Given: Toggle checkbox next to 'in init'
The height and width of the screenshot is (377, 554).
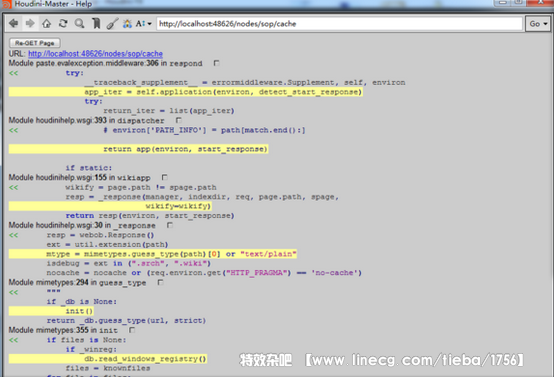Looking at the screenshot, I should click(x=132, y=330).
